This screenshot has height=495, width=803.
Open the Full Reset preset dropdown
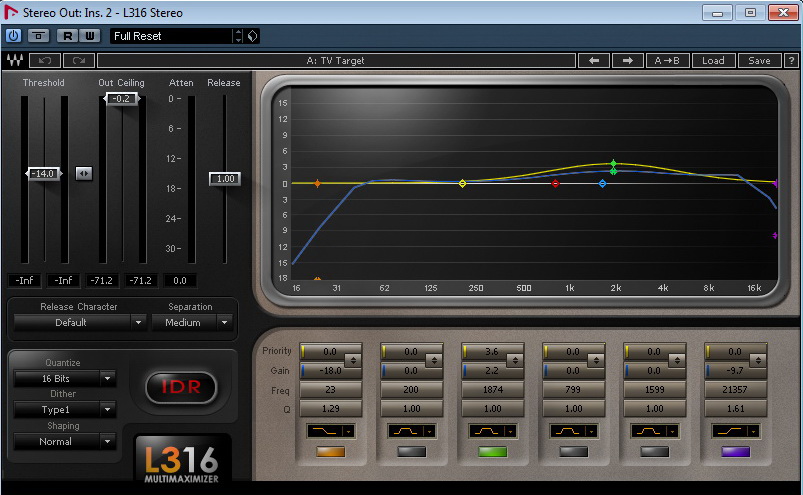pyautogui.click(x=171, y=36)
